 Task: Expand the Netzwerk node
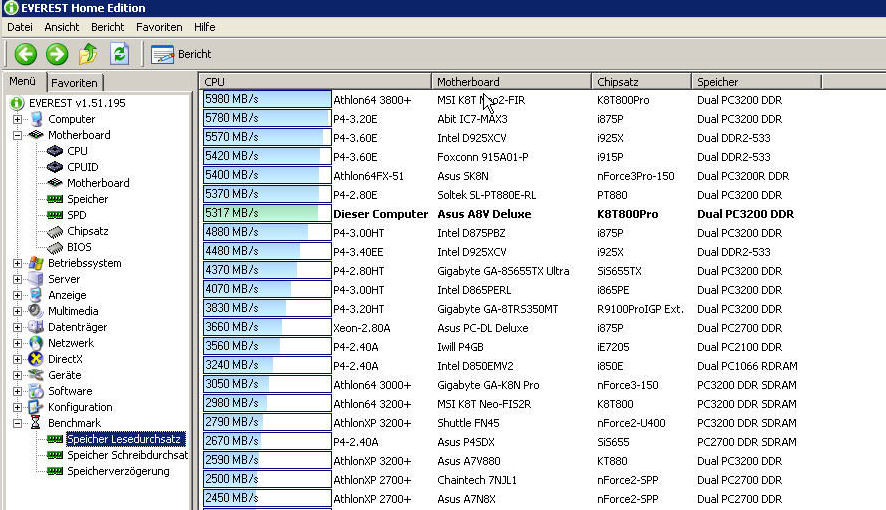coord(18,343)
